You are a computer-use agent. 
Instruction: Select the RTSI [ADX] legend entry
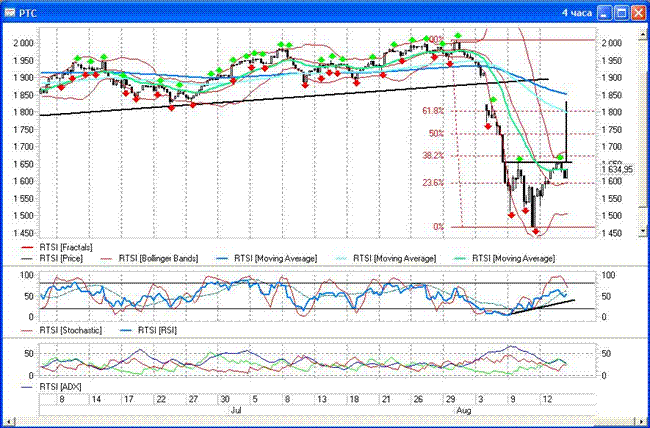[51, 387]
